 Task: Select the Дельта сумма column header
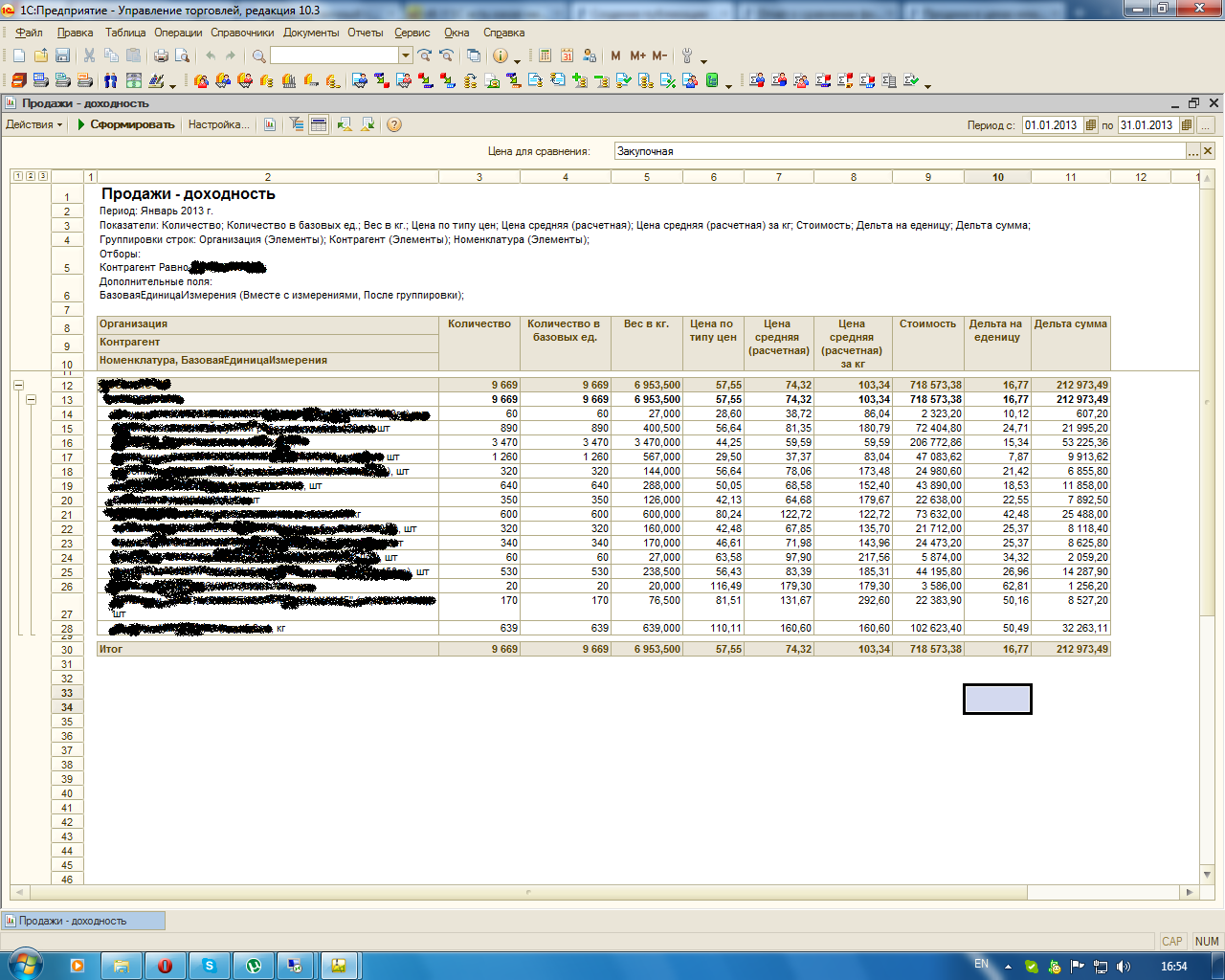coord(1071,344)
